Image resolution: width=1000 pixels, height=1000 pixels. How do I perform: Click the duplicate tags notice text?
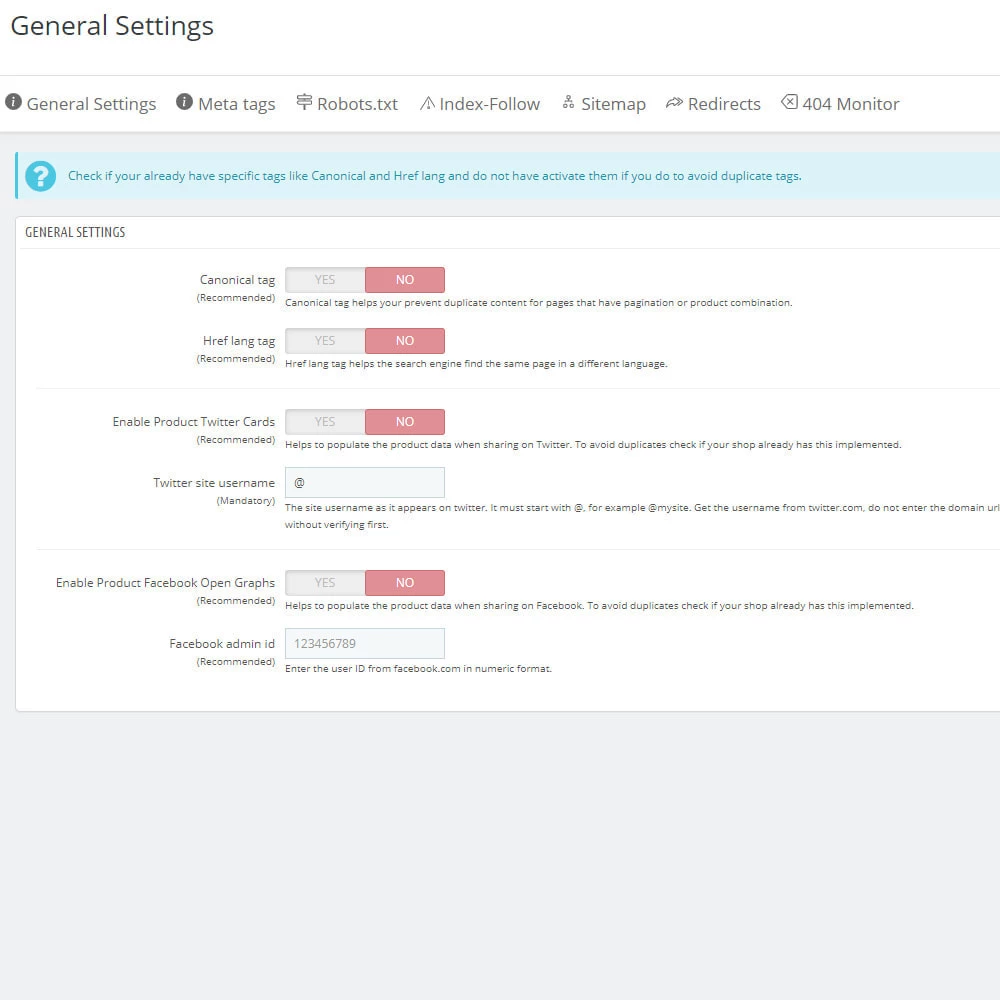(435, 176)
